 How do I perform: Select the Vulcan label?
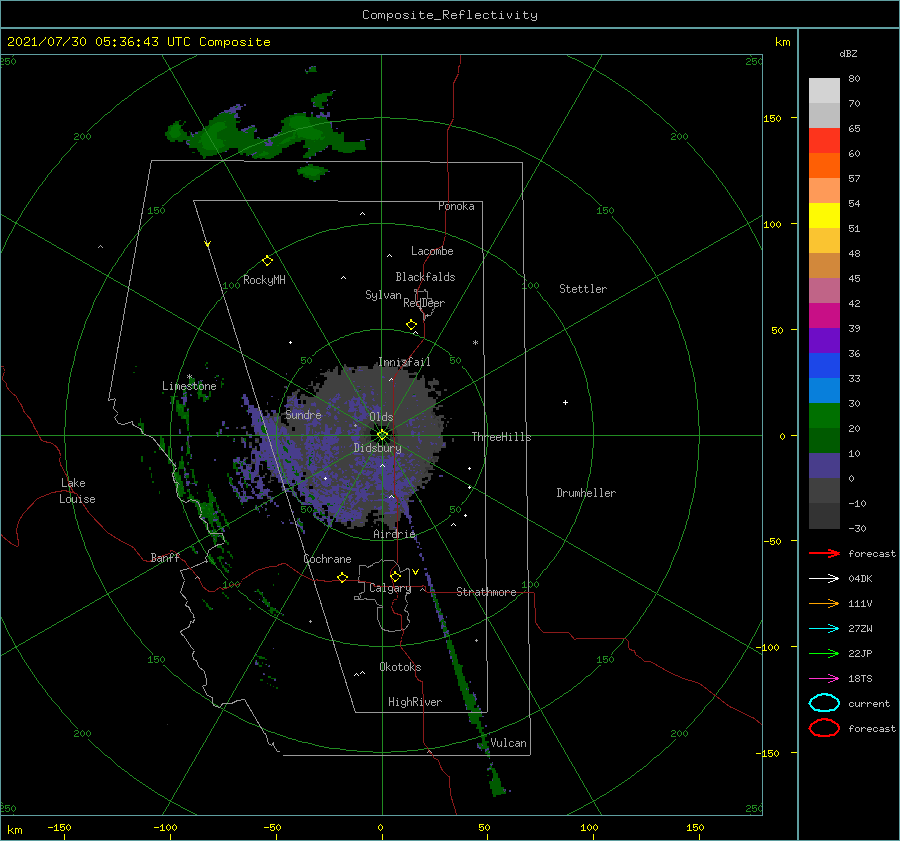(x=508, y=743)
